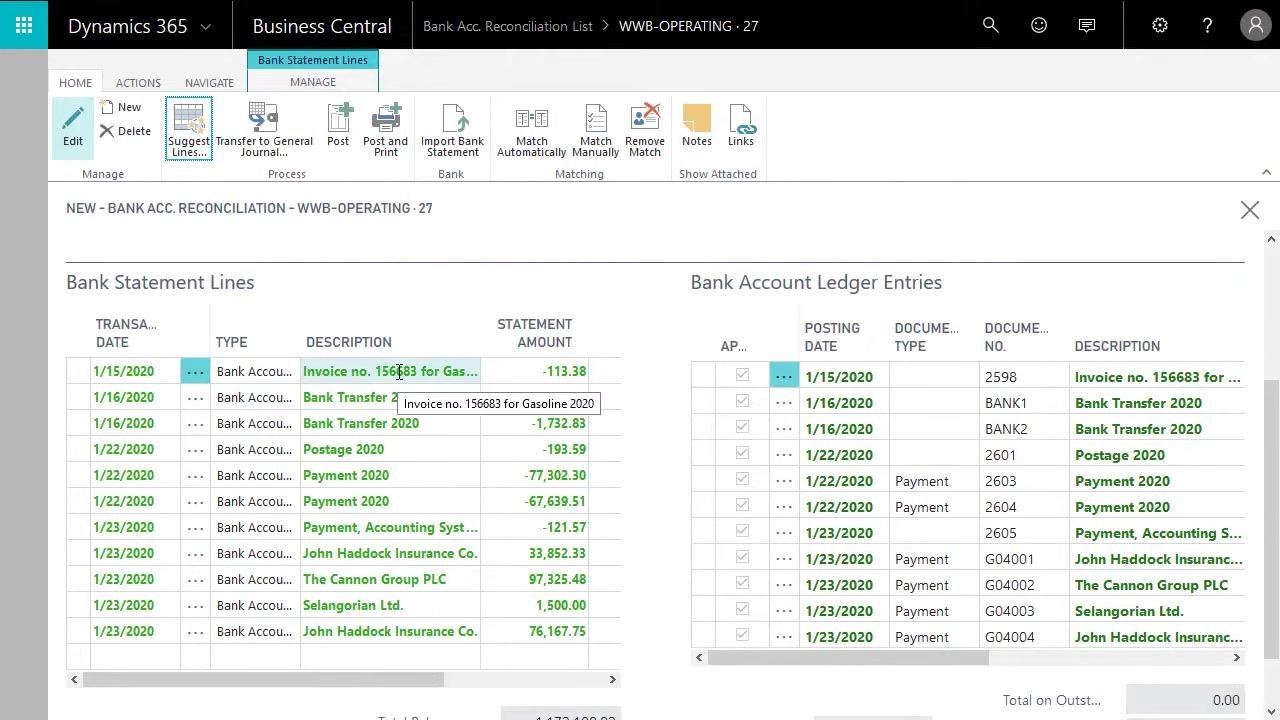
Task: Switch to the HOME ribbon tab
Action: [75, 83]
